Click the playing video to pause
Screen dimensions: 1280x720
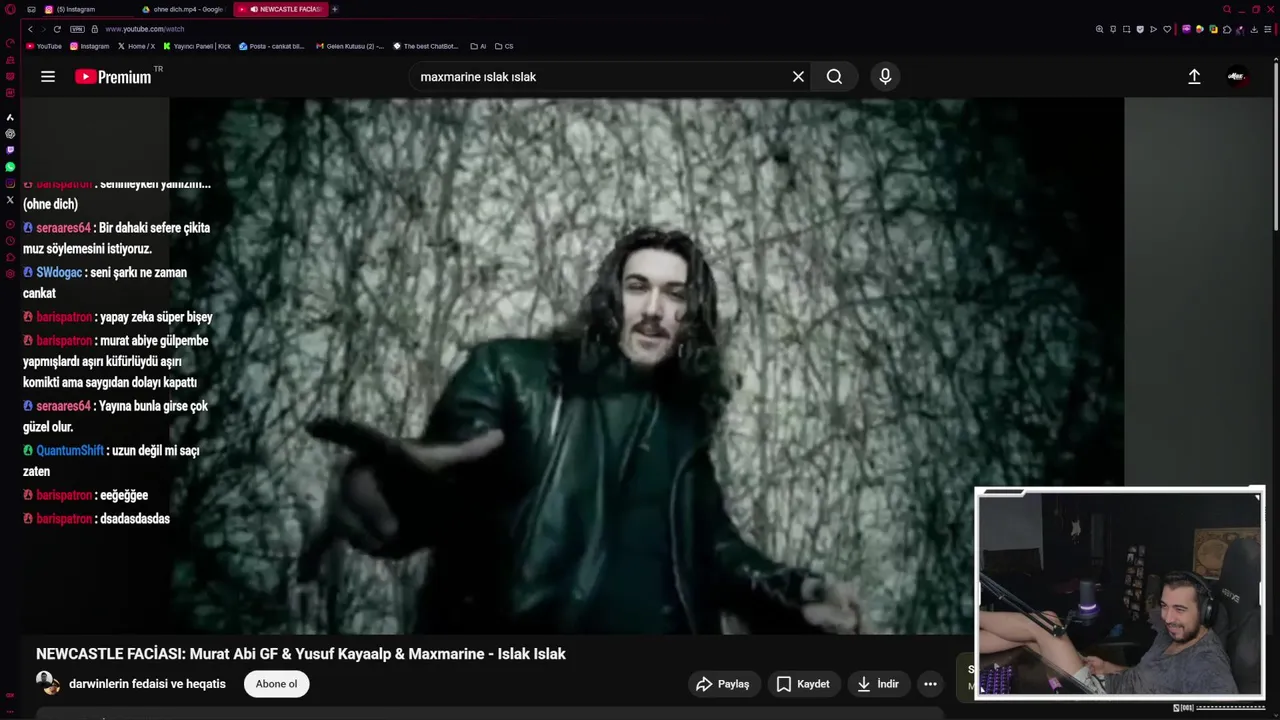click(646, 366)
